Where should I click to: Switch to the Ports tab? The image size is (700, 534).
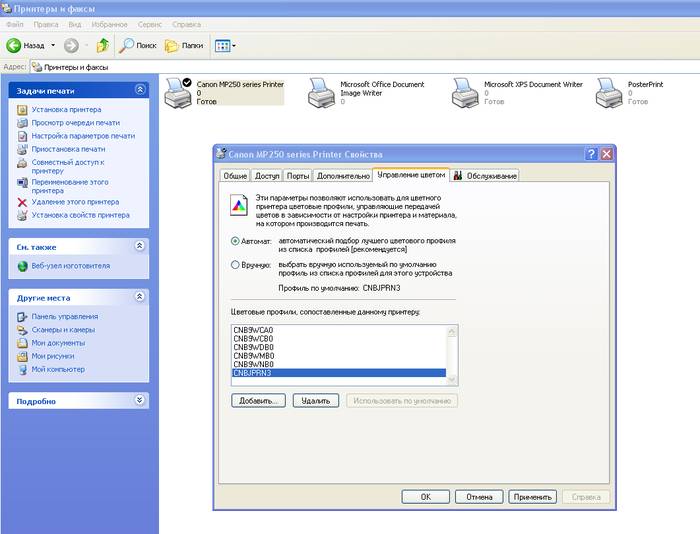[297, 176]
